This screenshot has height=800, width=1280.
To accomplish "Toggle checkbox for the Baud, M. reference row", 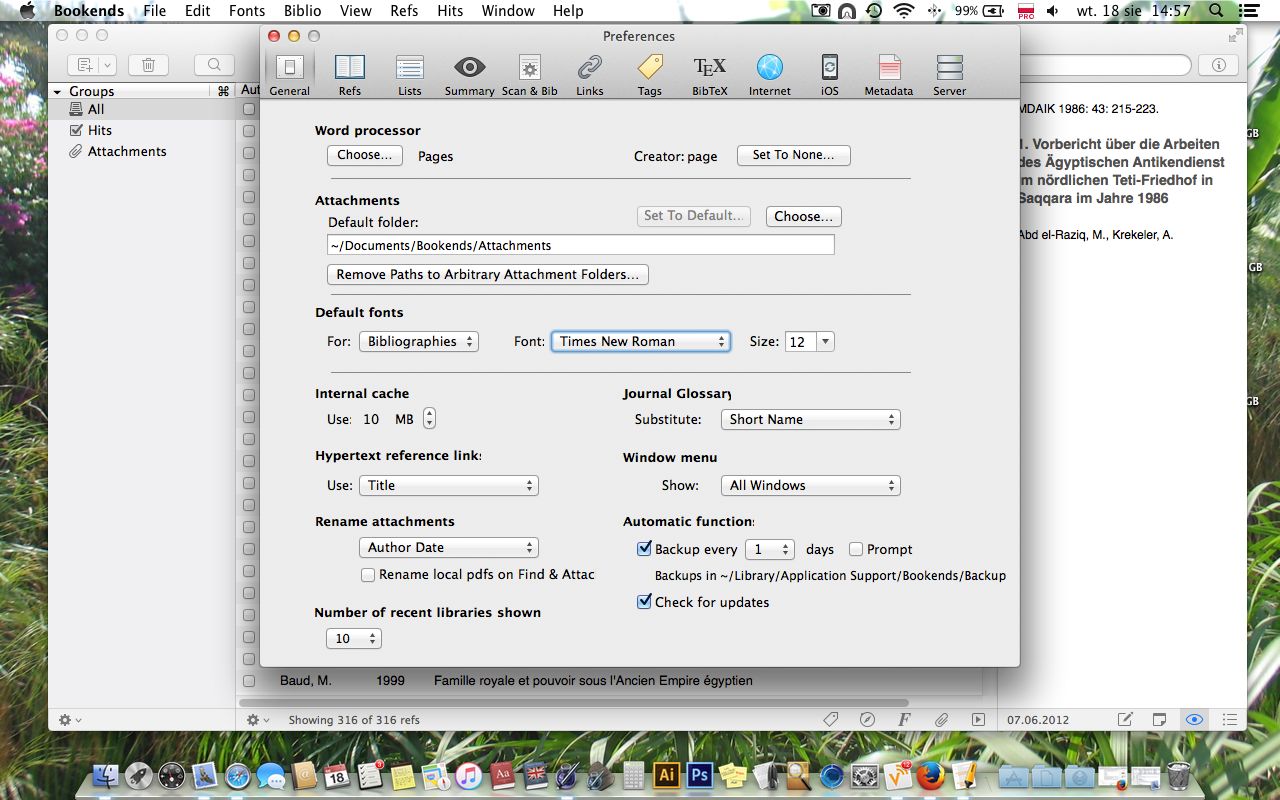I will point(249,681).
